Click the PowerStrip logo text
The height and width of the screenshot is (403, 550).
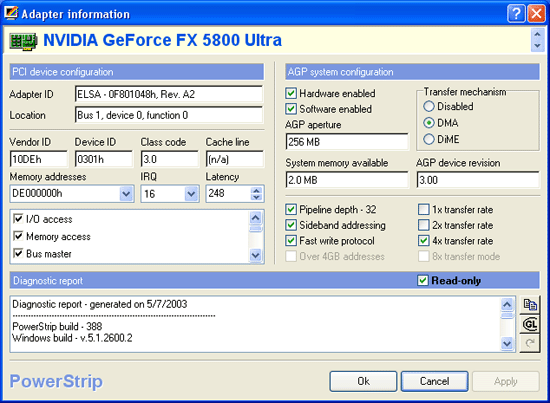click(56, 381)
